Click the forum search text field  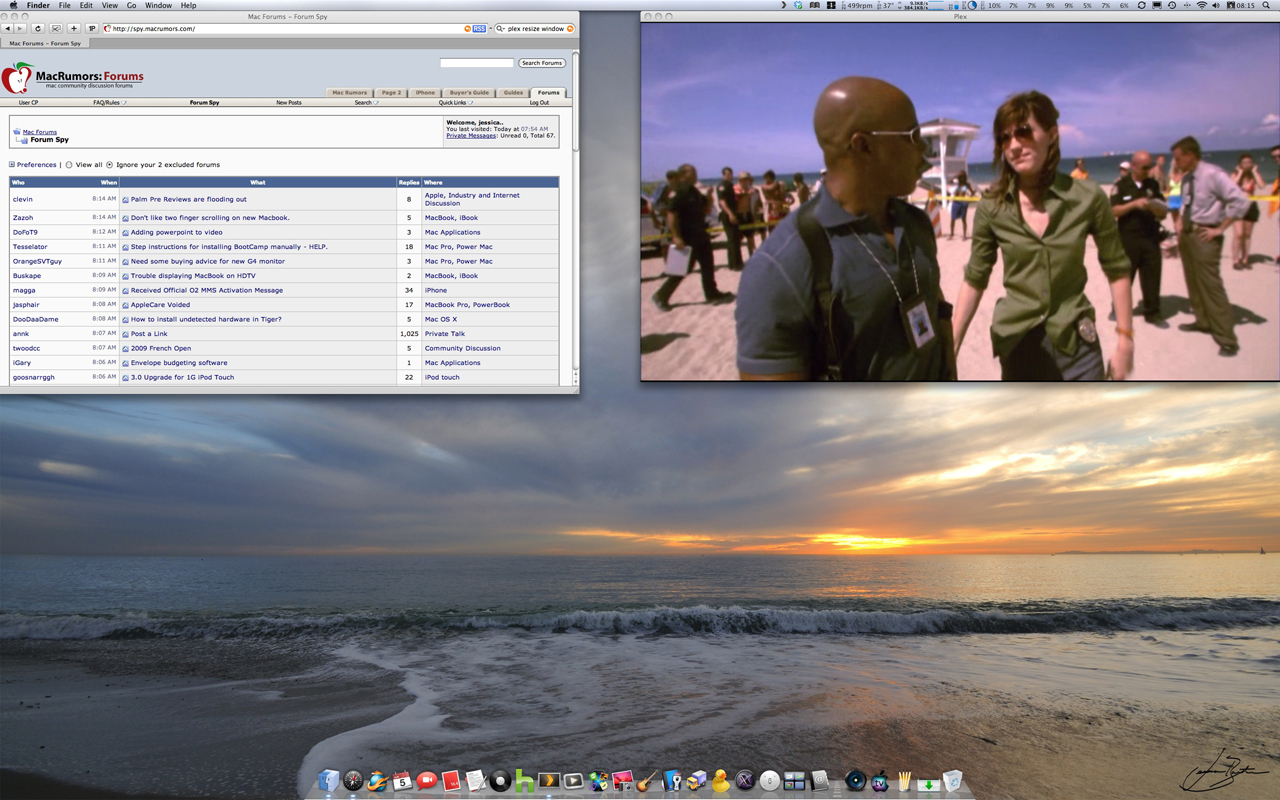(x=476, y=63)
